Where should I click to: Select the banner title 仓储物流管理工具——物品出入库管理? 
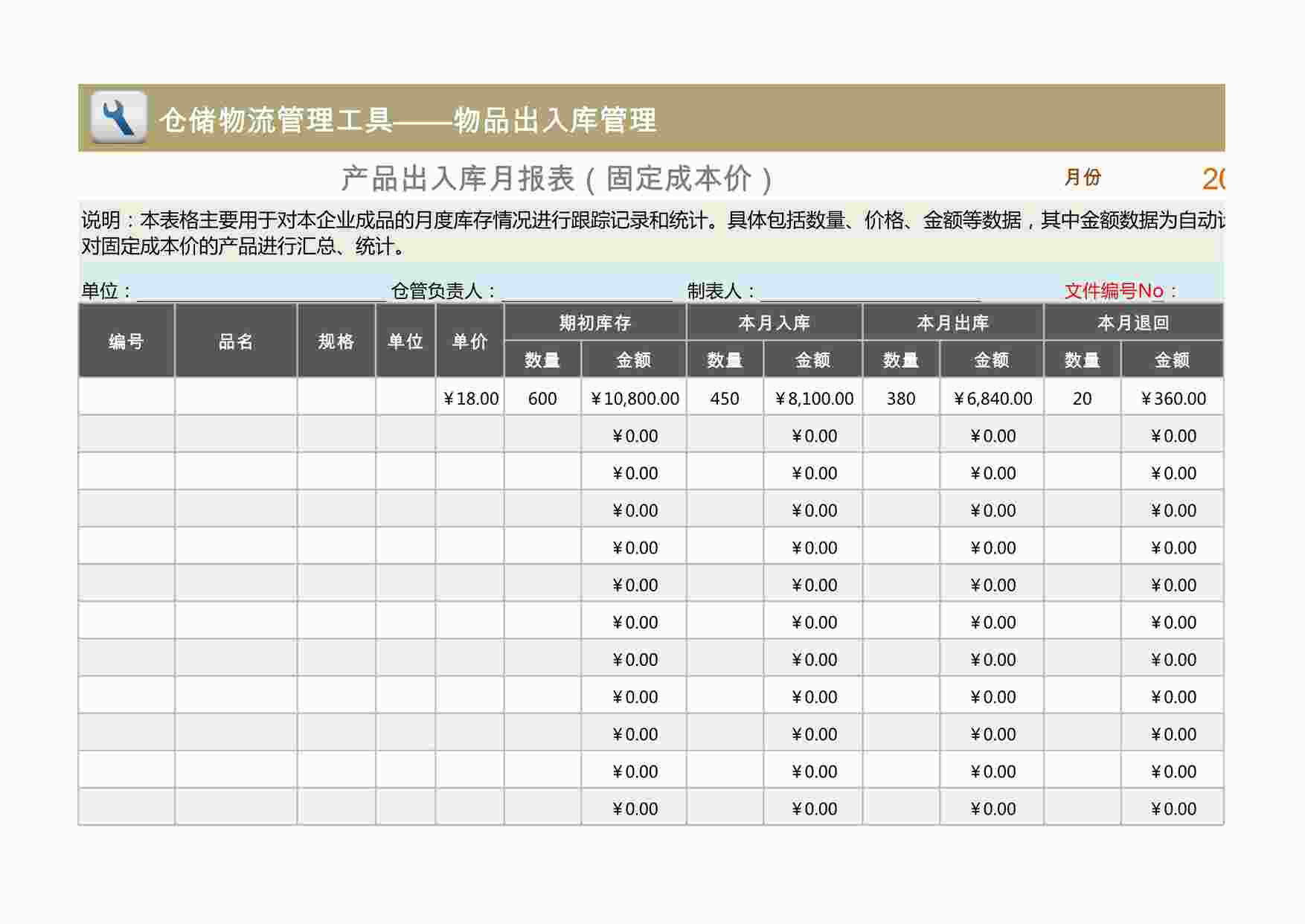coord(408,120)
